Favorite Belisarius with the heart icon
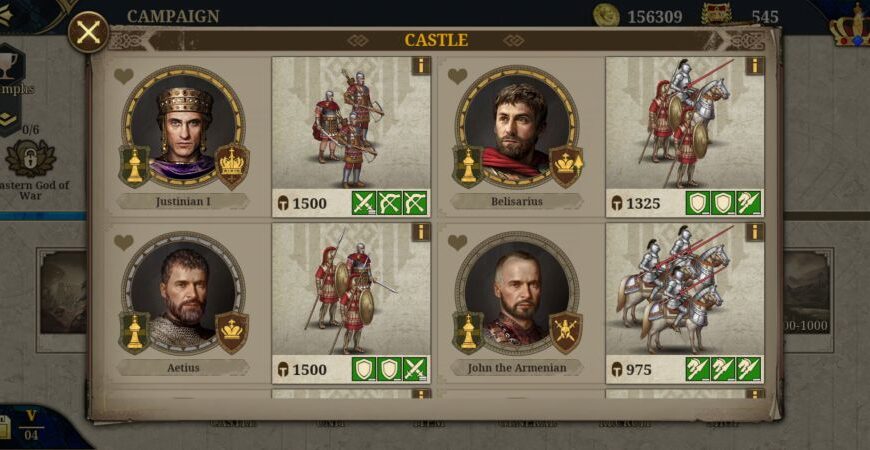The image size is (870, 450). 457,76
